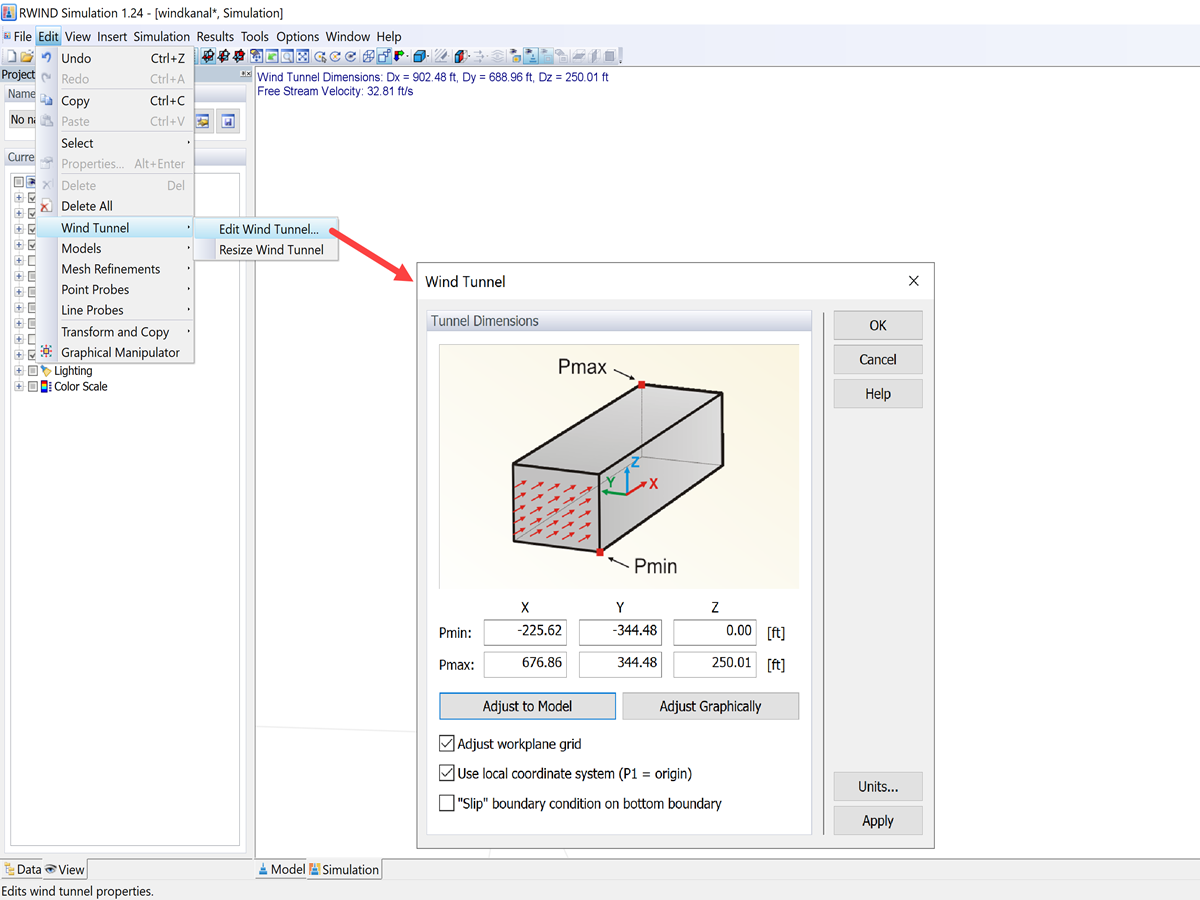This screenshot has width=1200, height=900.
Task: Switch to the Simulation tab at bottom
Action: click(344, 870)
